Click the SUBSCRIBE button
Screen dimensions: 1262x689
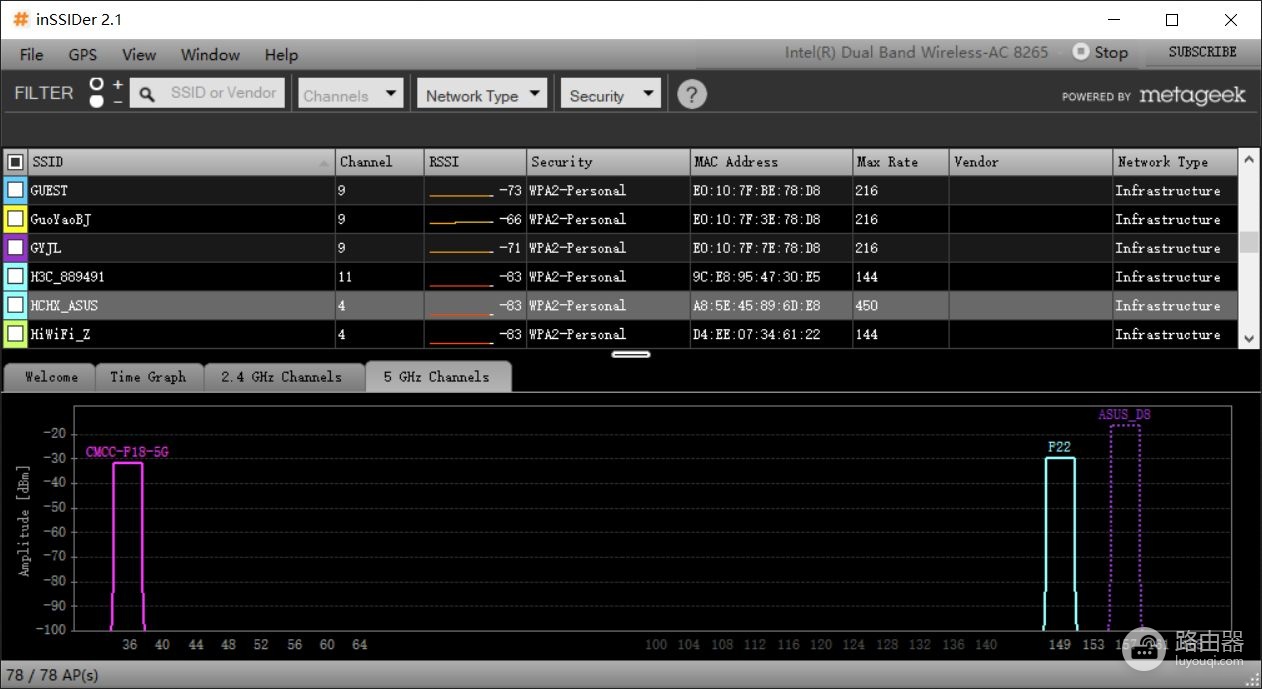point(1202,52)
